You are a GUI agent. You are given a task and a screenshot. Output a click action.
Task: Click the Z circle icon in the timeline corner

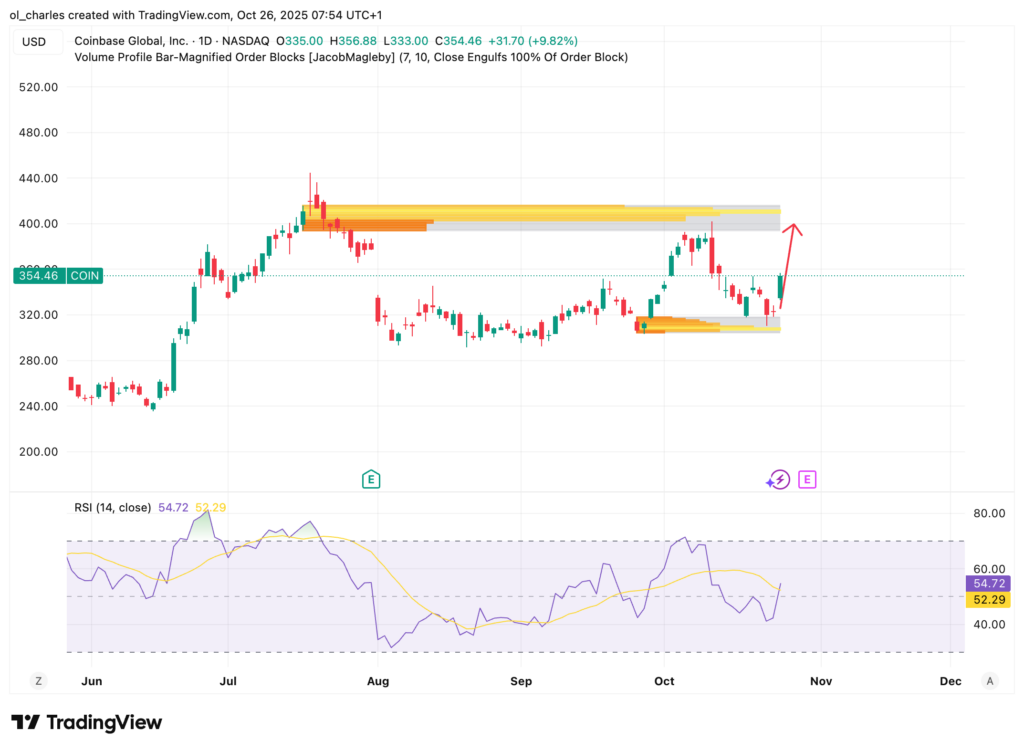[x=37, y=680]
